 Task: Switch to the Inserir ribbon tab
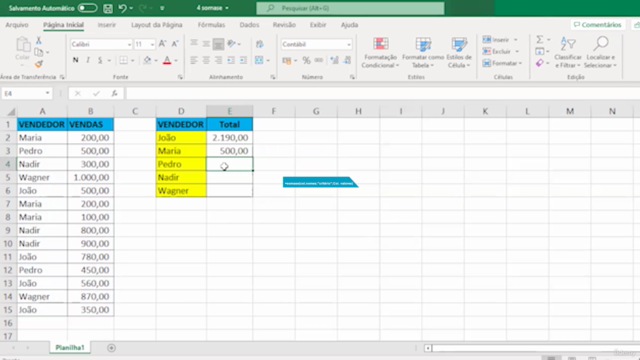[x=107, y=25]
